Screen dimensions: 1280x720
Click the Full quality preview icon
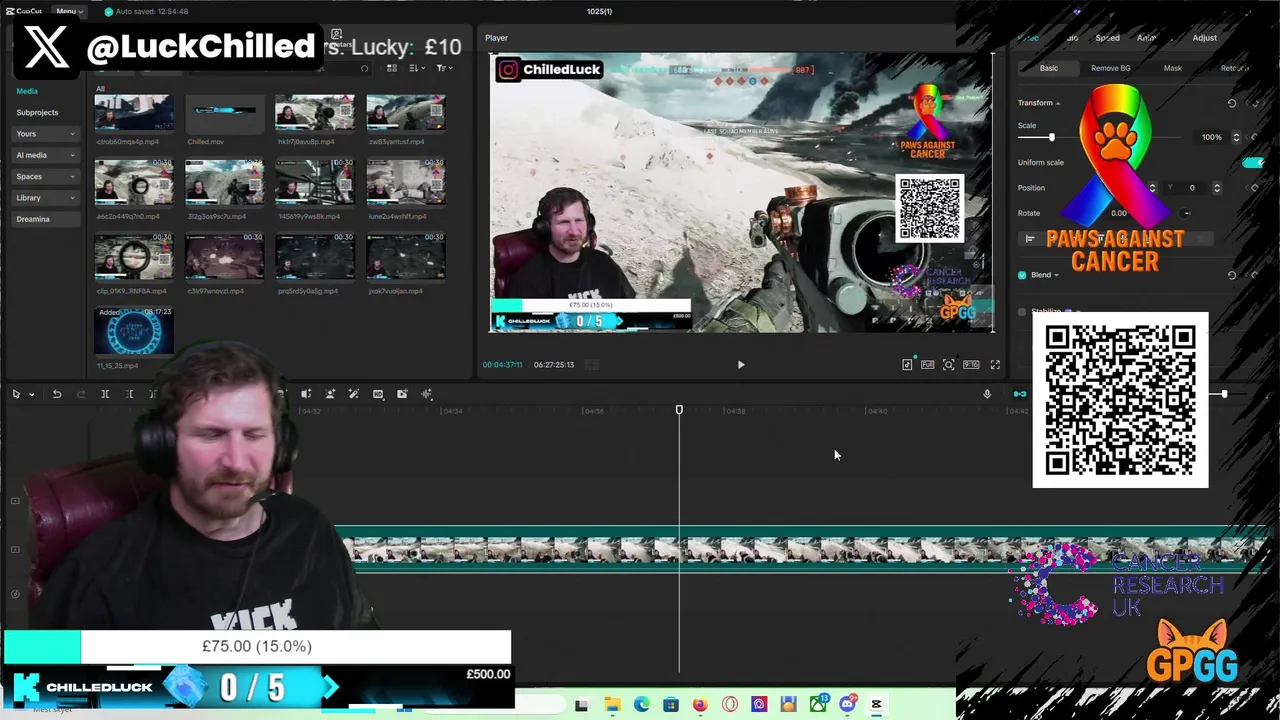928,365
